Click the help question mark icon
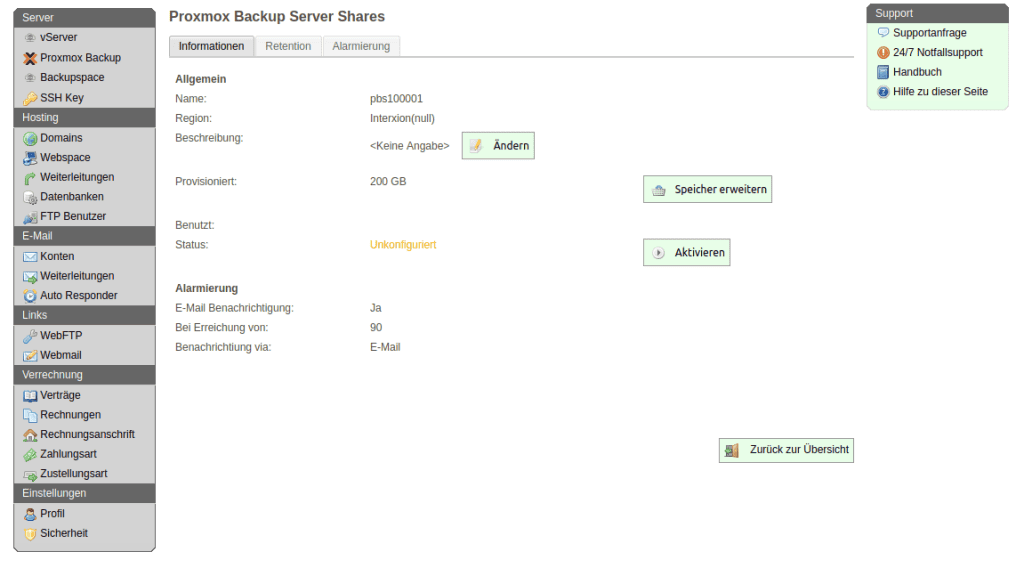The width and height of the screenshot is (1024, 568). click(x=883, y=92)
